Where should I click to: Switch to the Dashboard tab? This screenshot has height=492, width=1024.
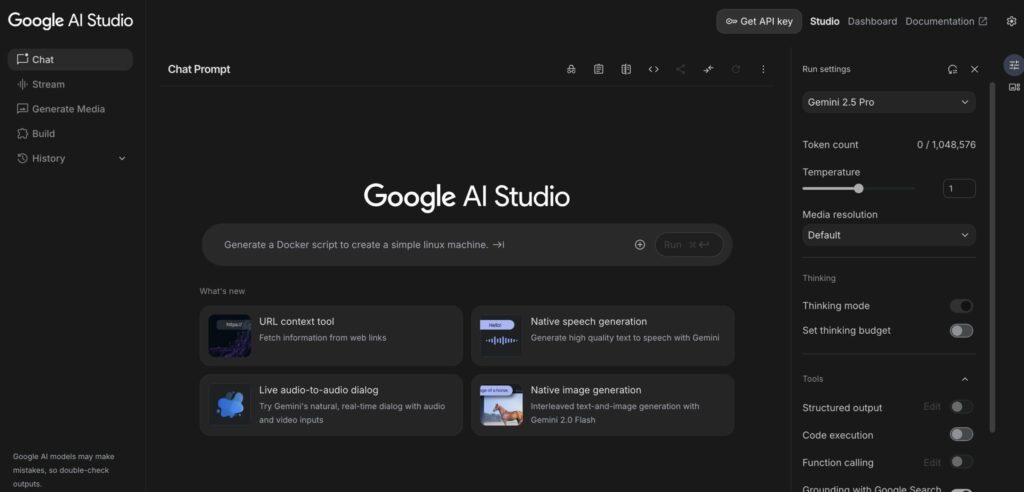(x=872, y=22)
